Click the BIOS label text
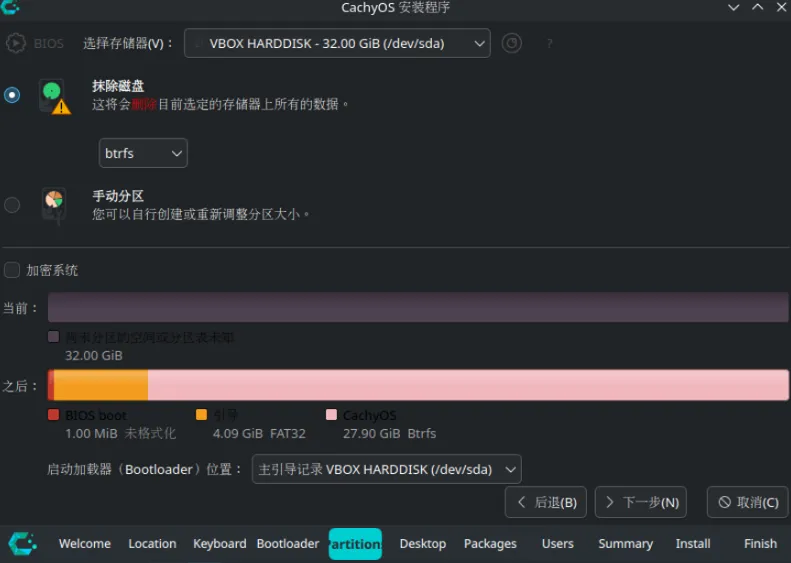791x563 pixels. [x=49, y=43]
